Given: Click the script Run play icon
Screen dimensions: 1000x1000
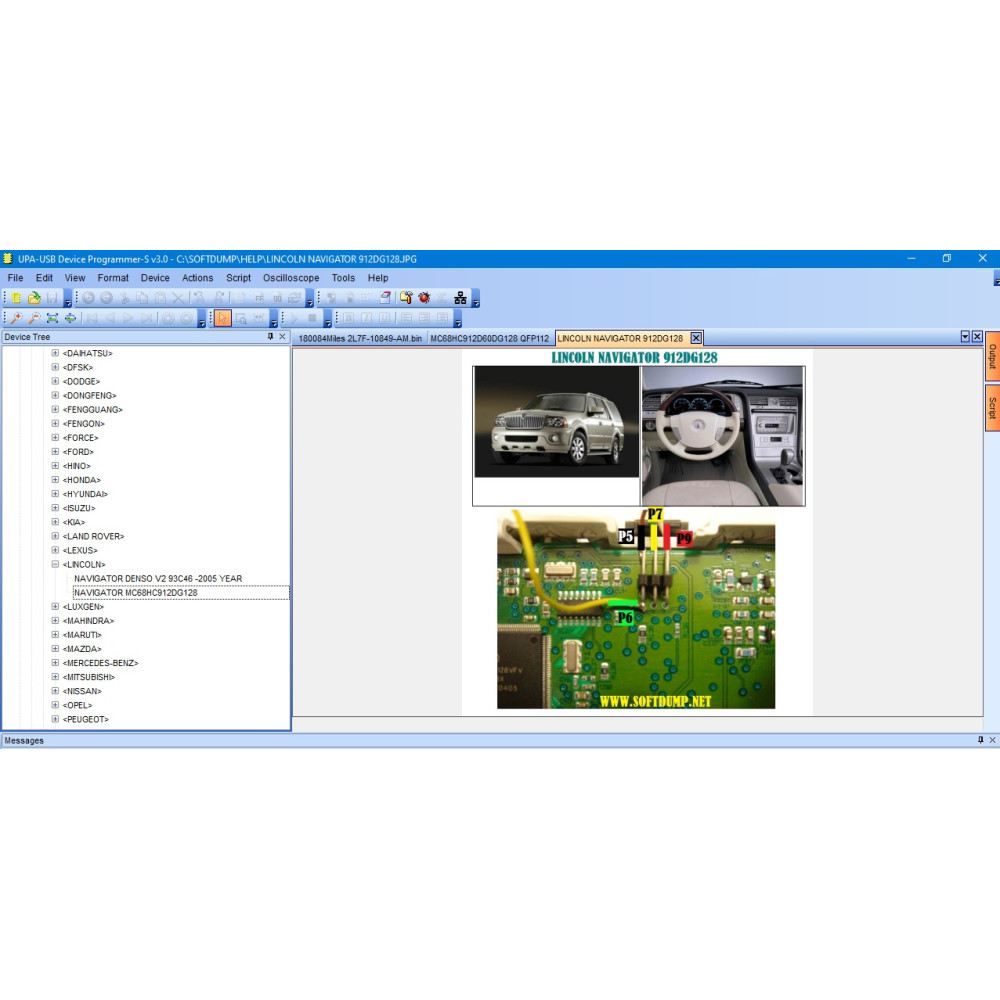Looking at the screenshot, I should (294, 318).
